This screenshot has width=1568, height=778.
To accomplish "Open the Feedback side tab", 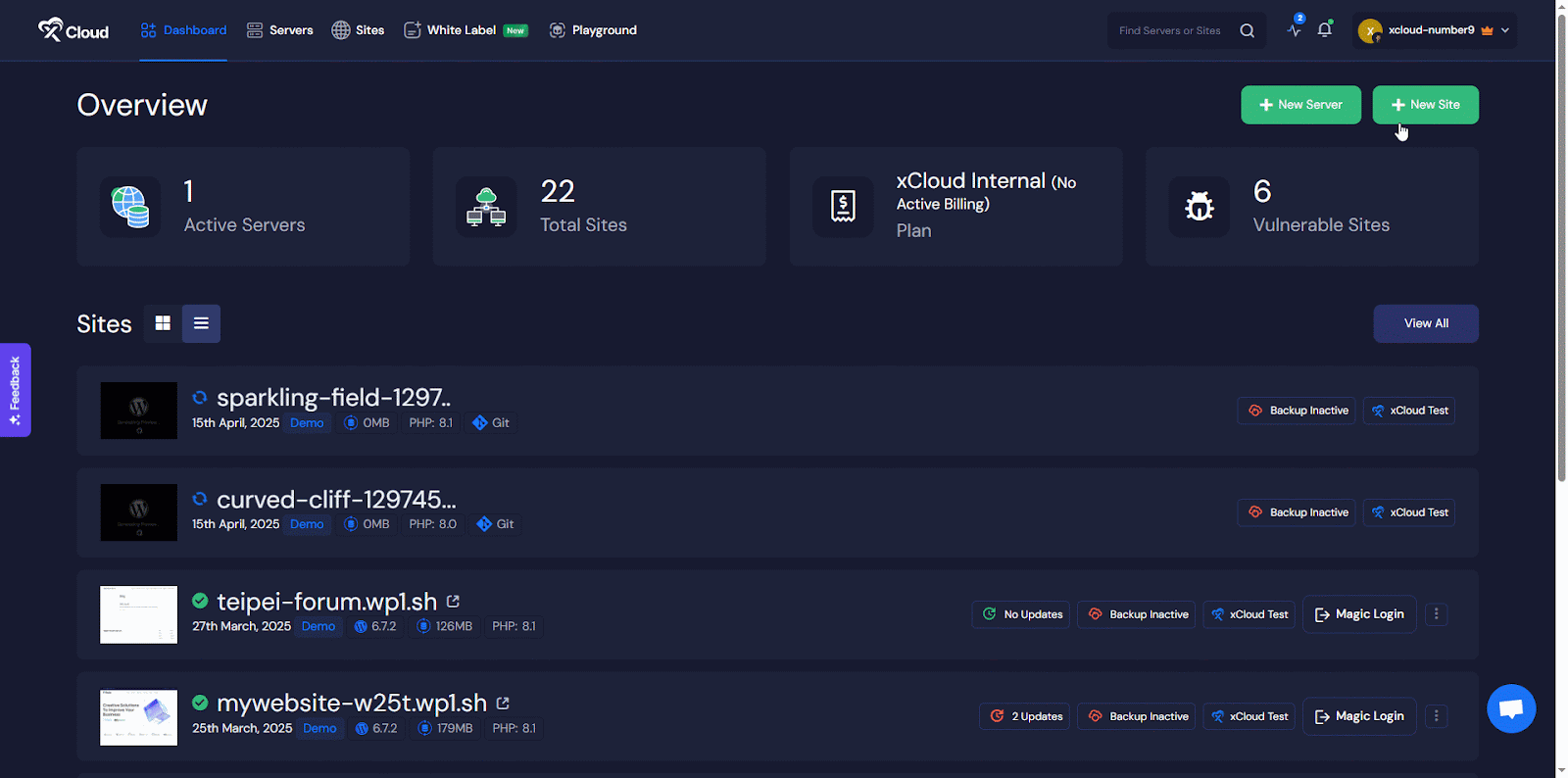I will 15,390.
